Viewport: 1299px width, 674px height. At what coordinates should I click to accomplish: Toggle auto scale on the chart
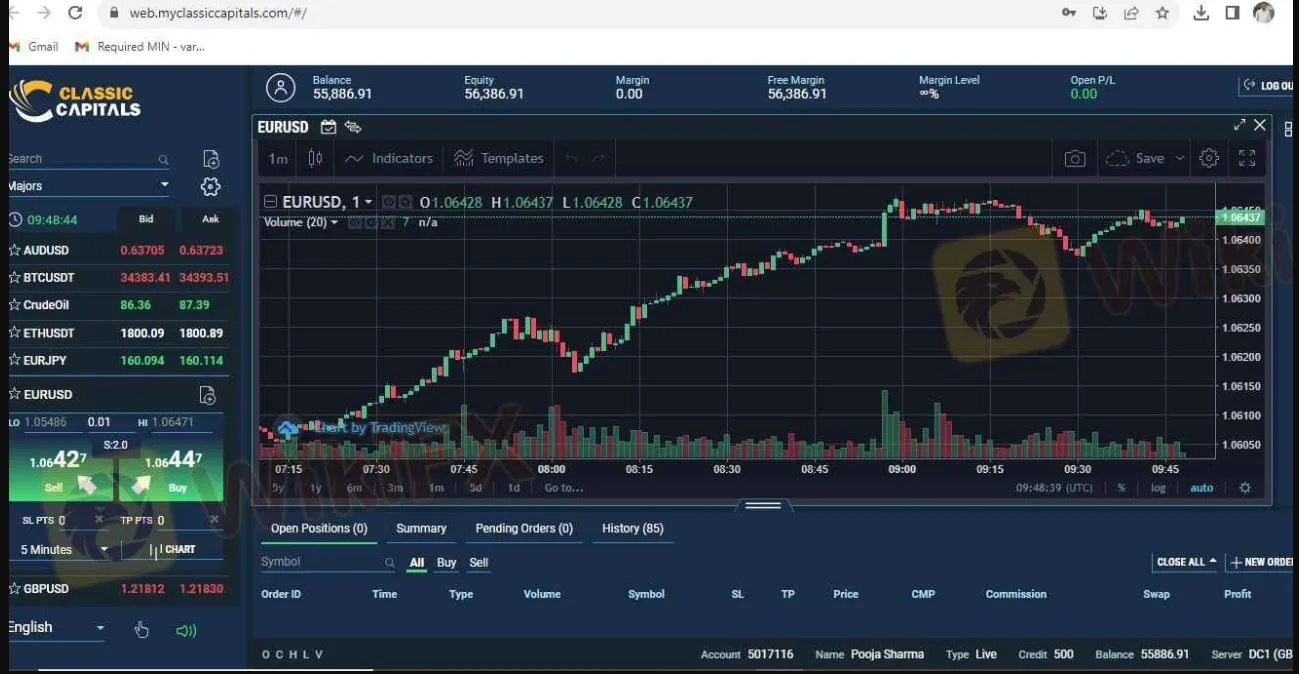coord(1201,488)
